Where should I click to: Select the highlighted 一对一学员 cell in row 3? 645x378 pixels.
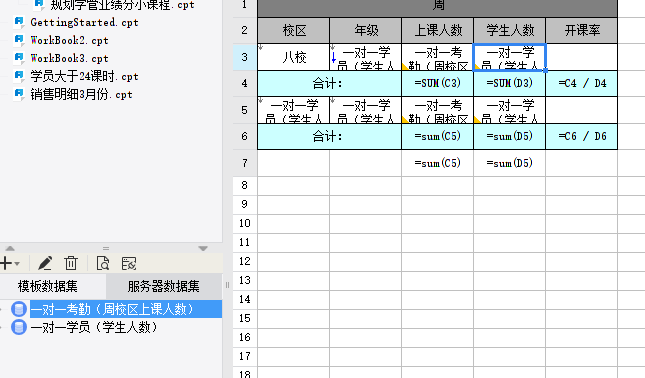coord(509,57)
